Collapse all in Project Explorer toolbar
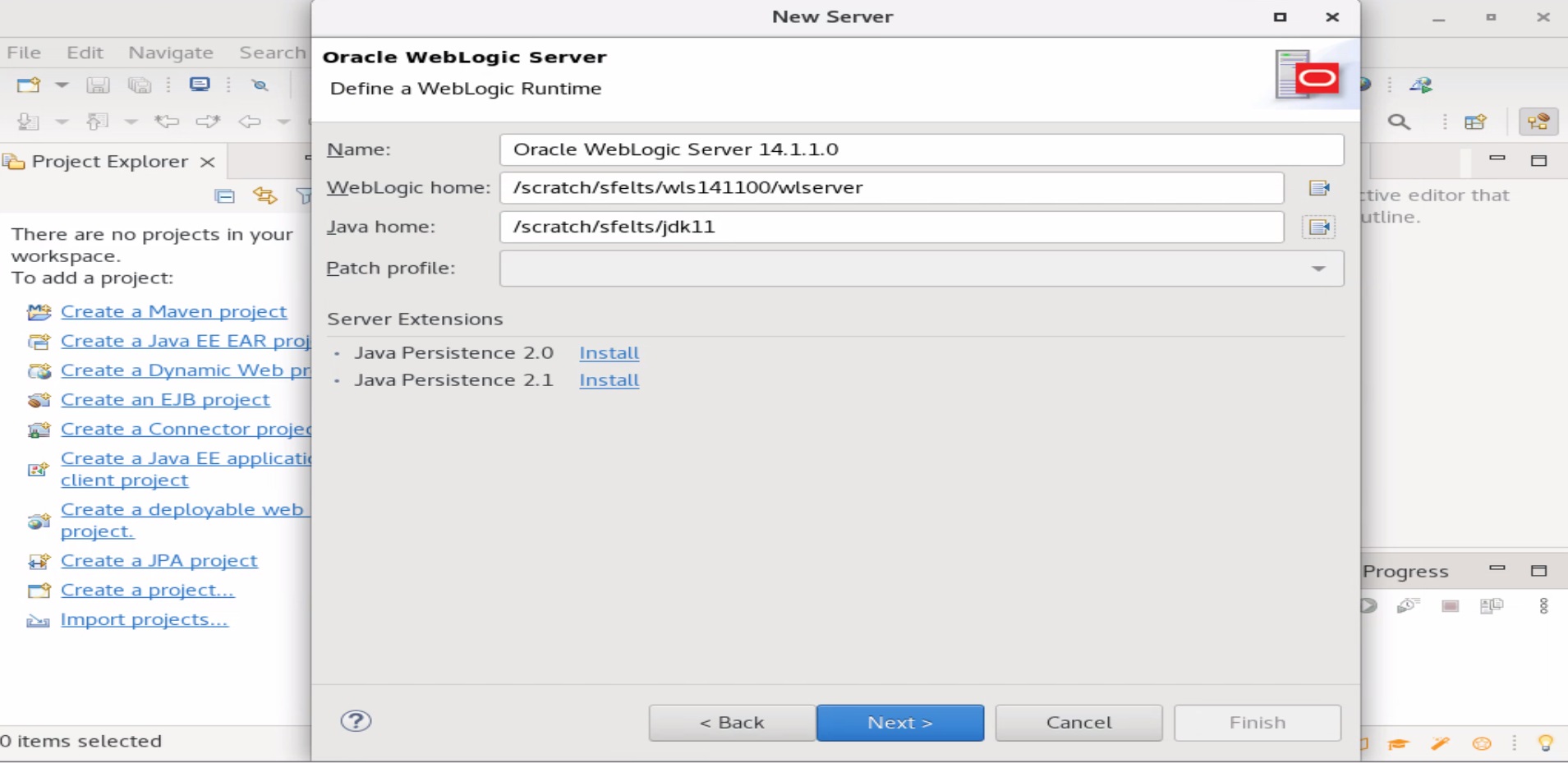This screenshot has height=763, width=1568. coord(224,195)
